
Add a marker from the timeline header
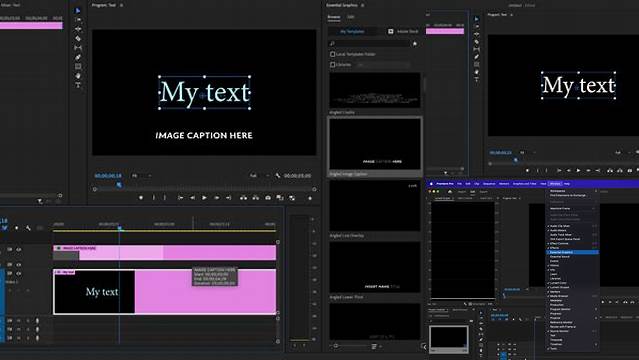tap(16, 228)
